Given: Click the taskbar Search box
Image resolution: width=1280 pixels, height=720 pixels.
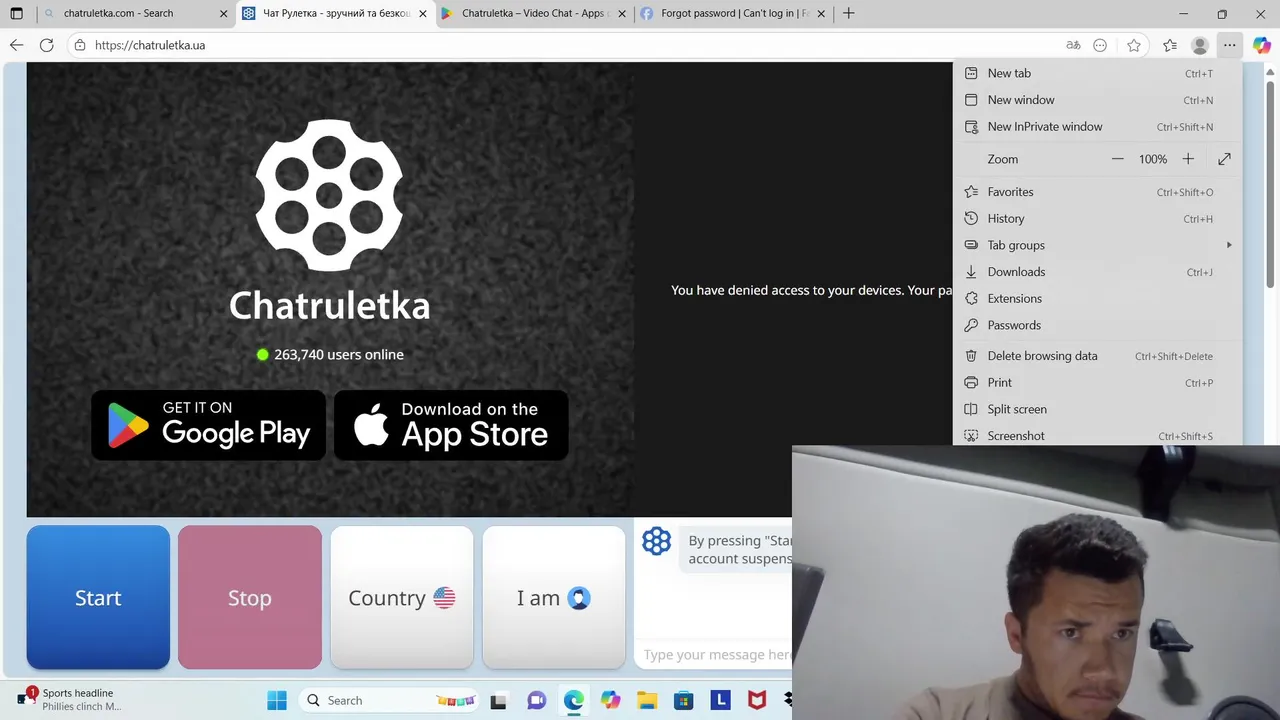Looking at the screenshot, I should [x=388, y=700].
